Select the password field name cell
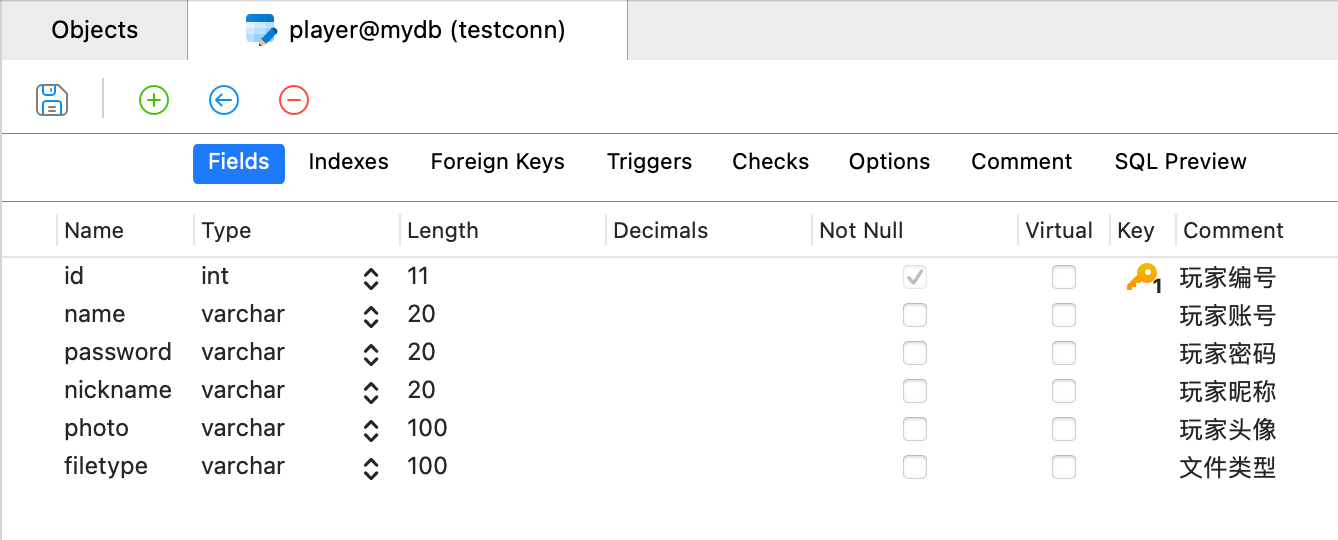The height and width of the screenshot is (540, 1338). point(118,353)
